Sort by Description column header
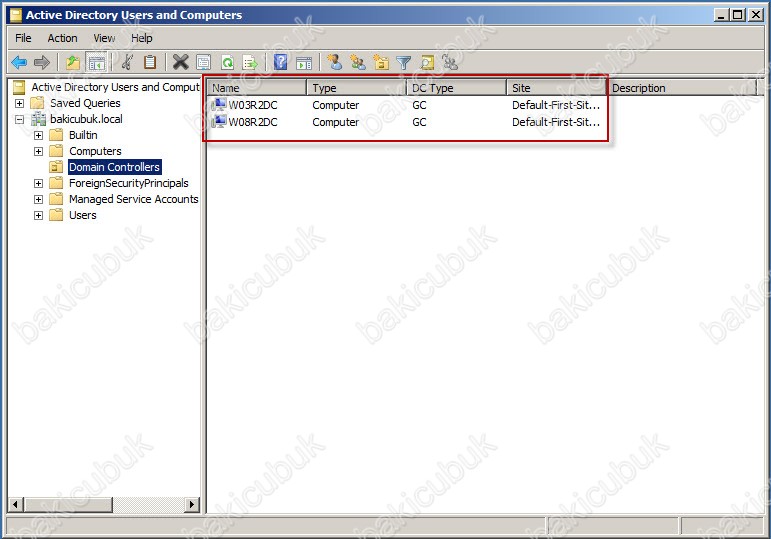The image size is (771, 539). point(682,88)
